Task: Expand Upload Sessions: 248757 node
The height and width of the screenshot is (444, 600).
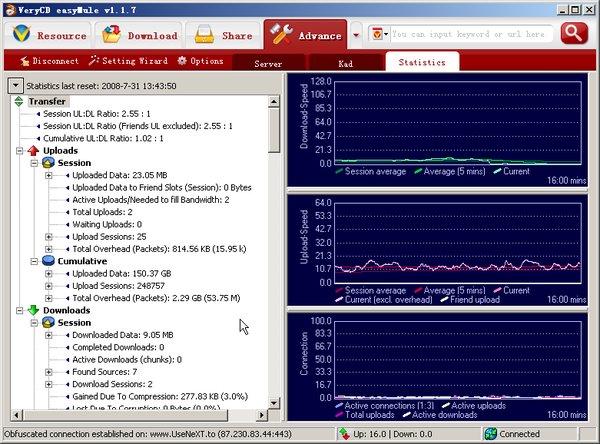Action: [x=49, y=286]
